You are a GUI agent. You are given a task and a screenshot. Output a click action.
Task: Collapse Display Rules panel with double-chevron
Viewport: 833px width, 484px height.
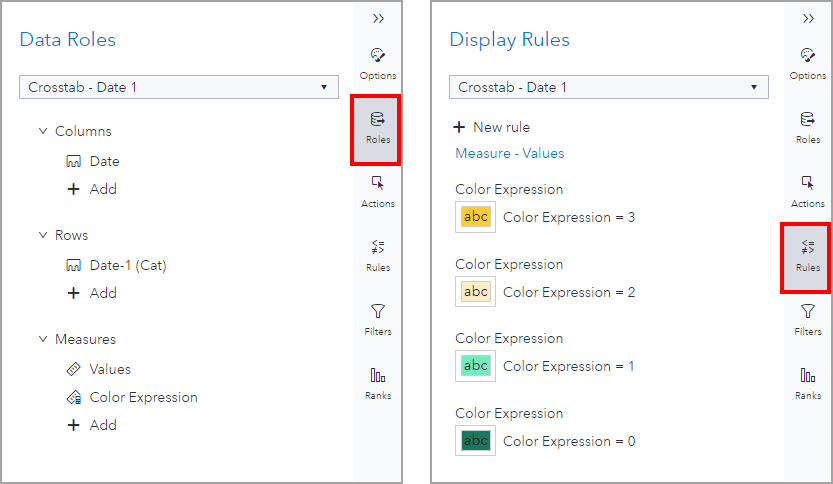tap(808, 18)
